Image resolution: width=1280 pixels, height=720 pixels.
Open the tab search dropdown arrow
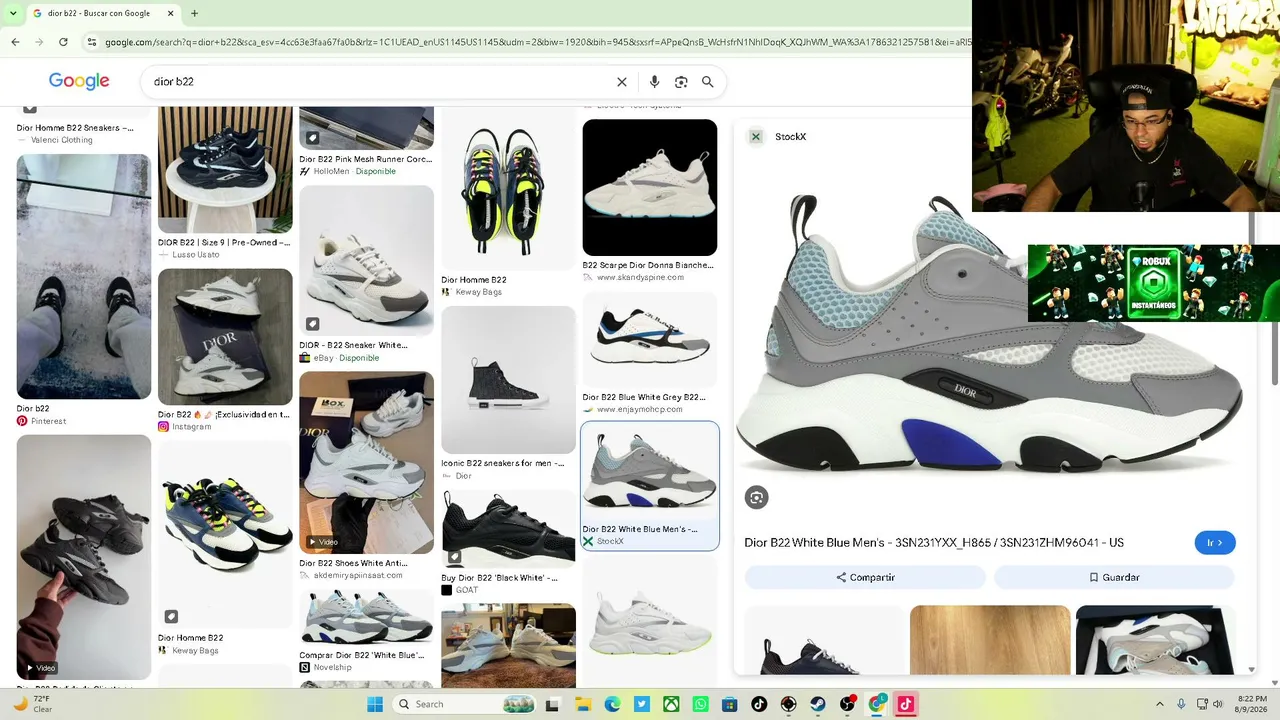[12, 13]
